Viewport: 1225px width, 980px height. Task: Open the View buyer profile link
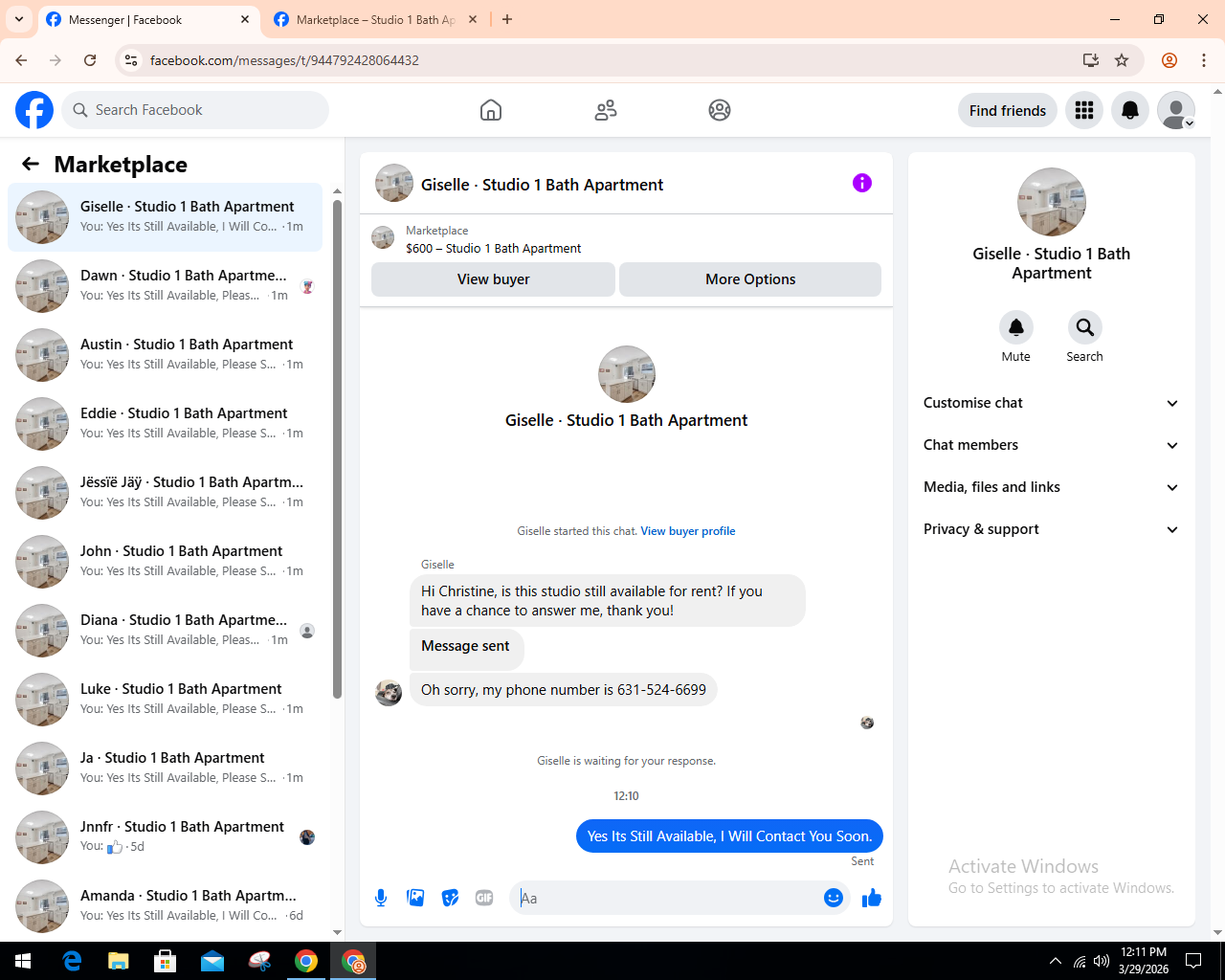688,531
